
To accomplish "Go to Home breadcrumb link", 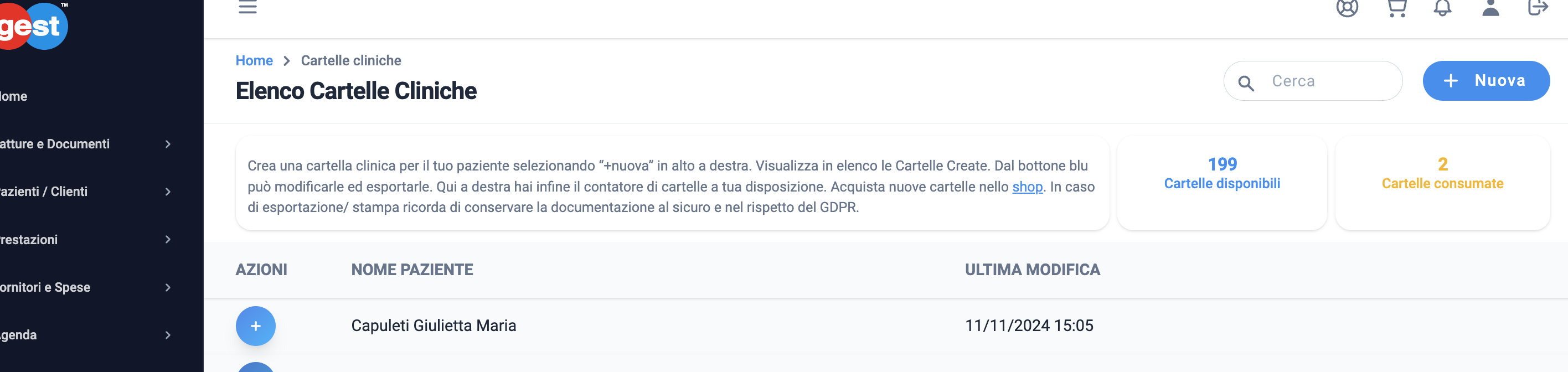I will pyautogui.click(x=254, y=61).
